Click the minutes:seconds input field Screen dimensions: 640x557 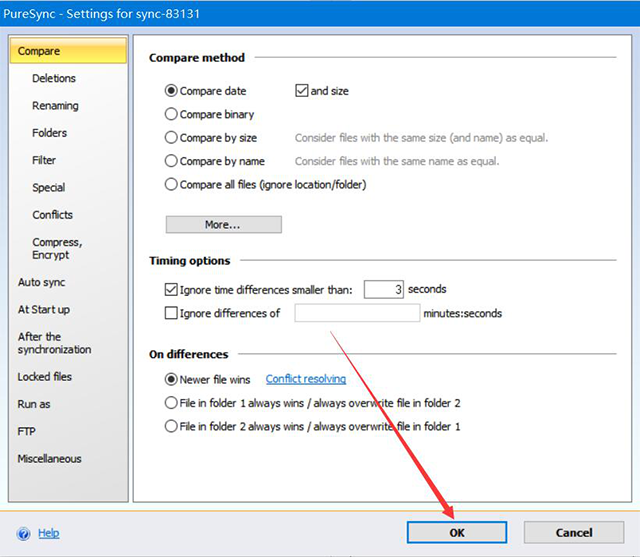click(x=357, y=313)
